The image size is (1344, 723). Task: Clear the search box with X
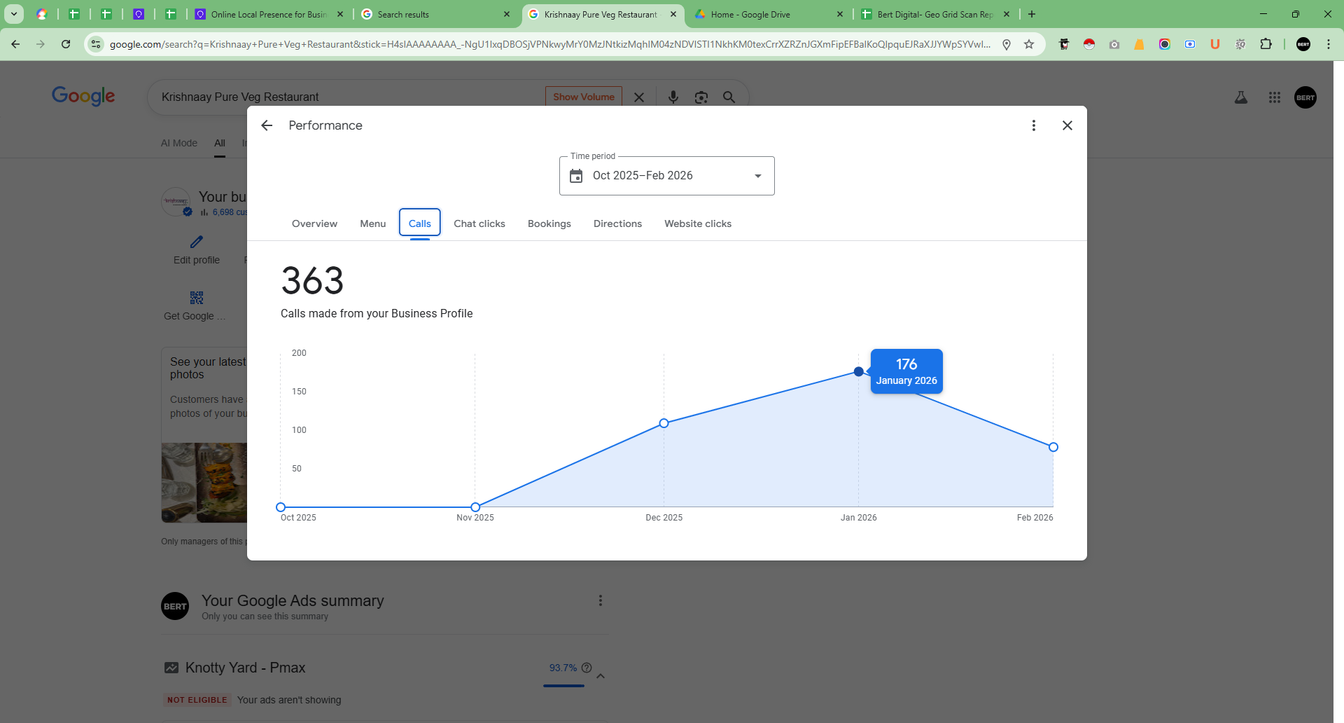639,97
